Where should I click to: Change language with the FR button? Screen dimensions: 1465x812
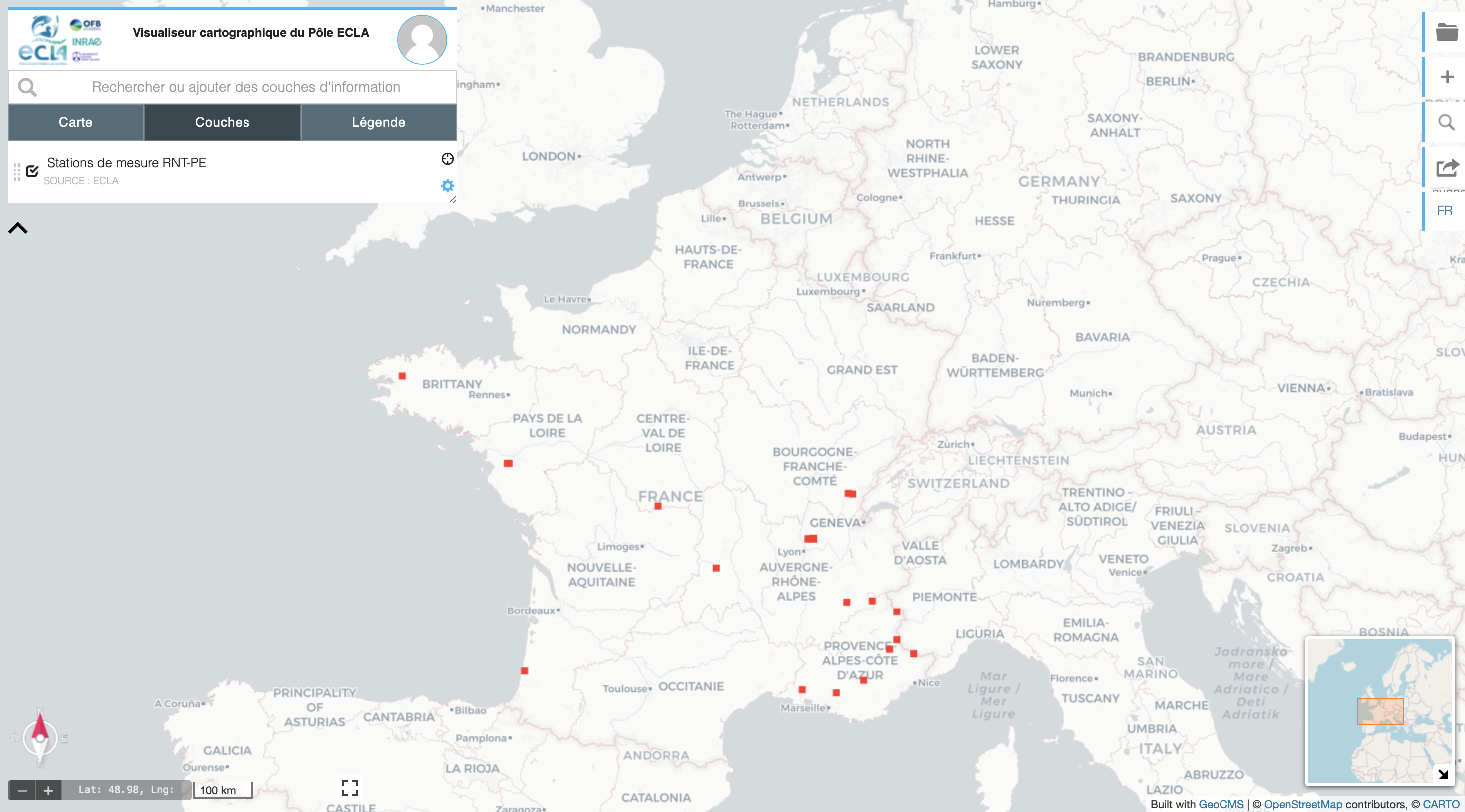(1444, 211)
